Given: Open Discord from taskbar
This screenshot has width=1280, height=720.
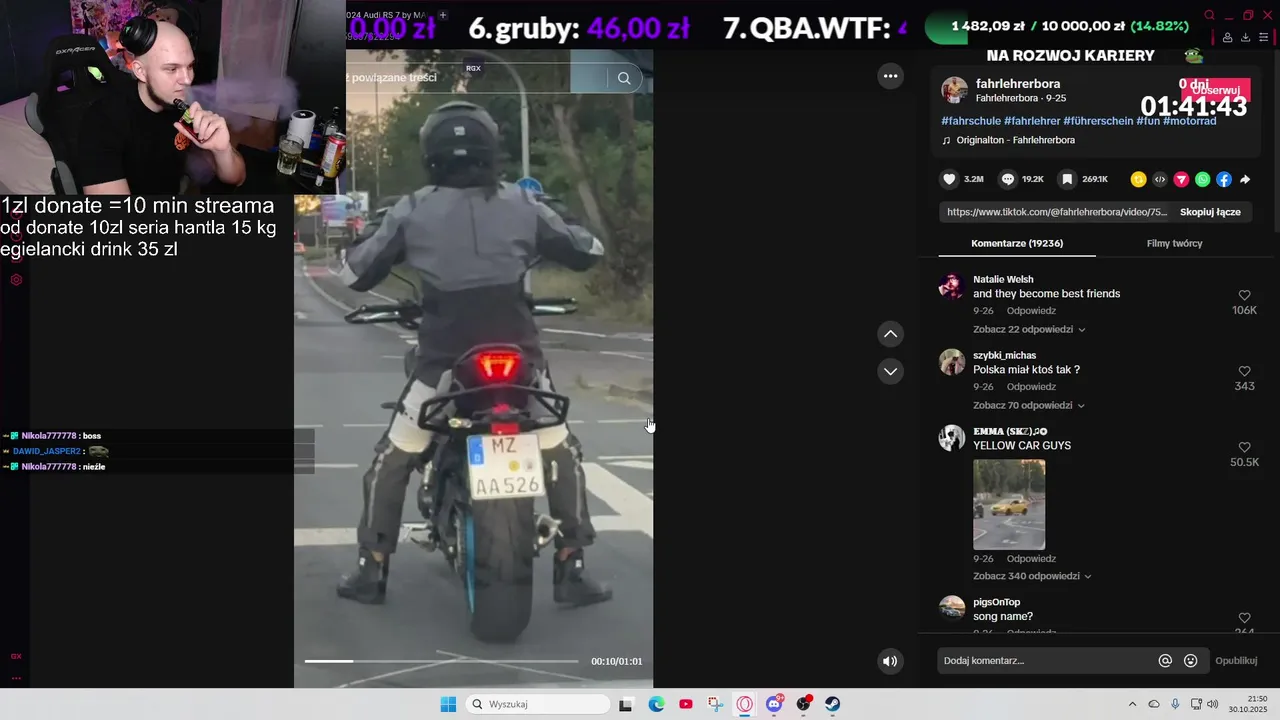Looking at the screenshot, I should click(x=774, y=704).
